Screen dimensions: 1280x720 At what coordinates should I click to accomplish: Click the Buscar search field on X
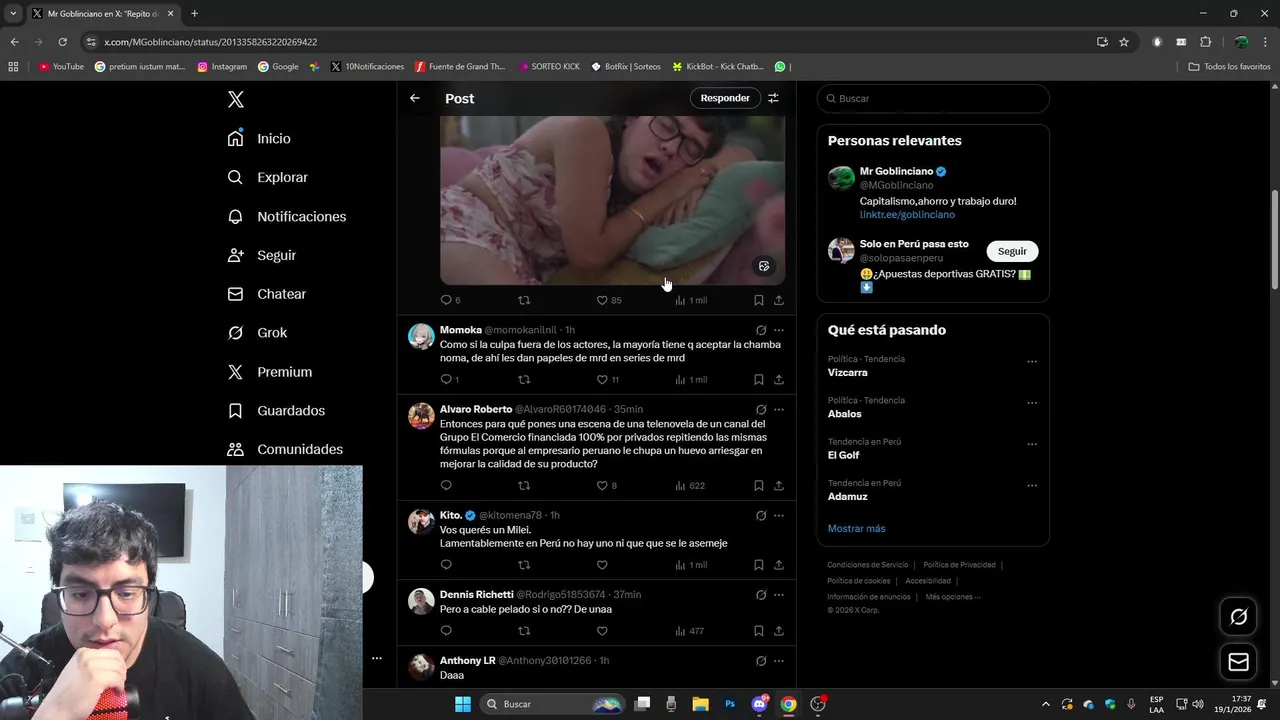coord(933,99)
